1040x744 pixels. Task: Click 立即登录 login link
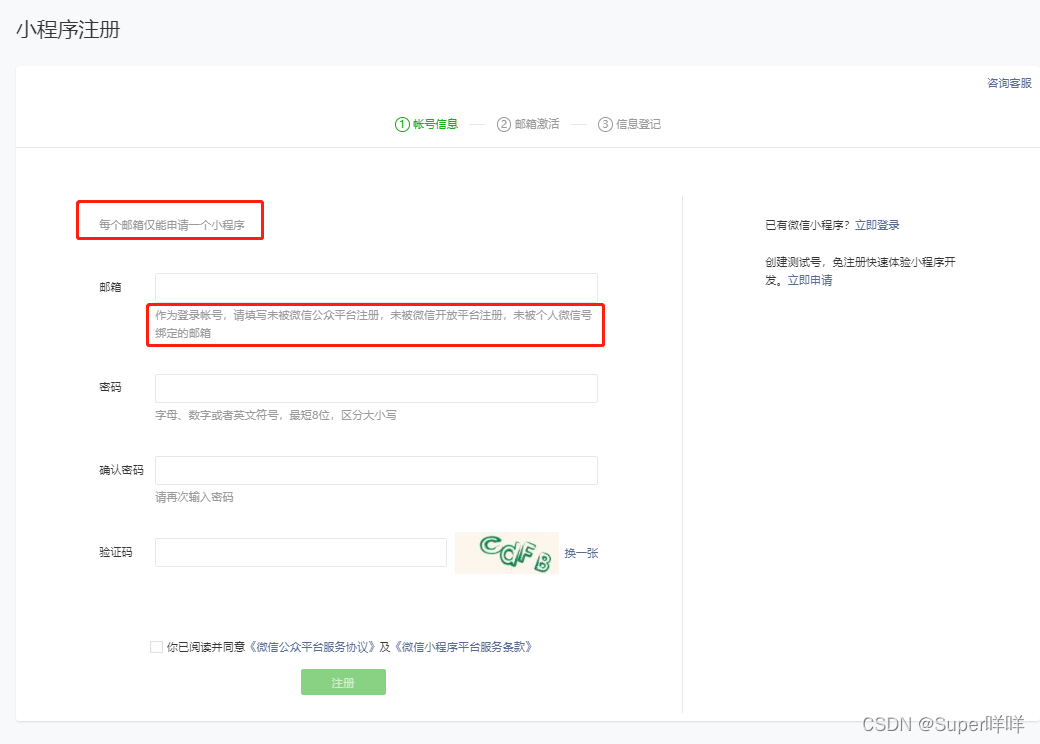[877, 225]
